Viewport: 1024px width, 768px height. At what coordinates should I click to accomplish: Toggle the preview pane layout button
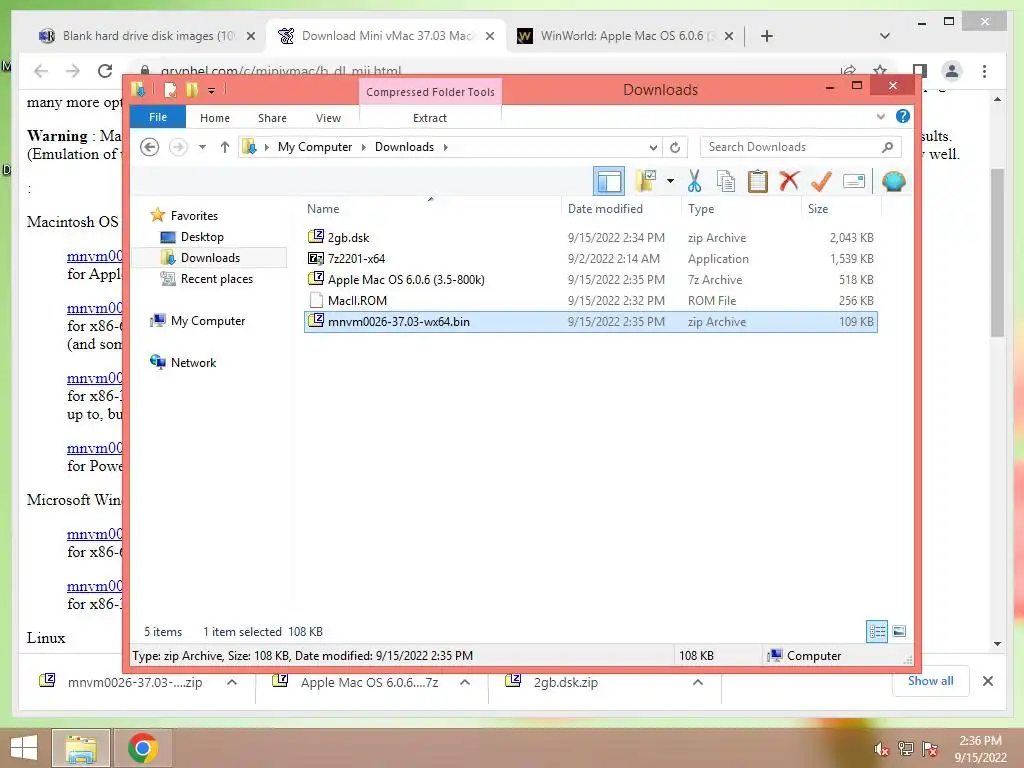609,181
